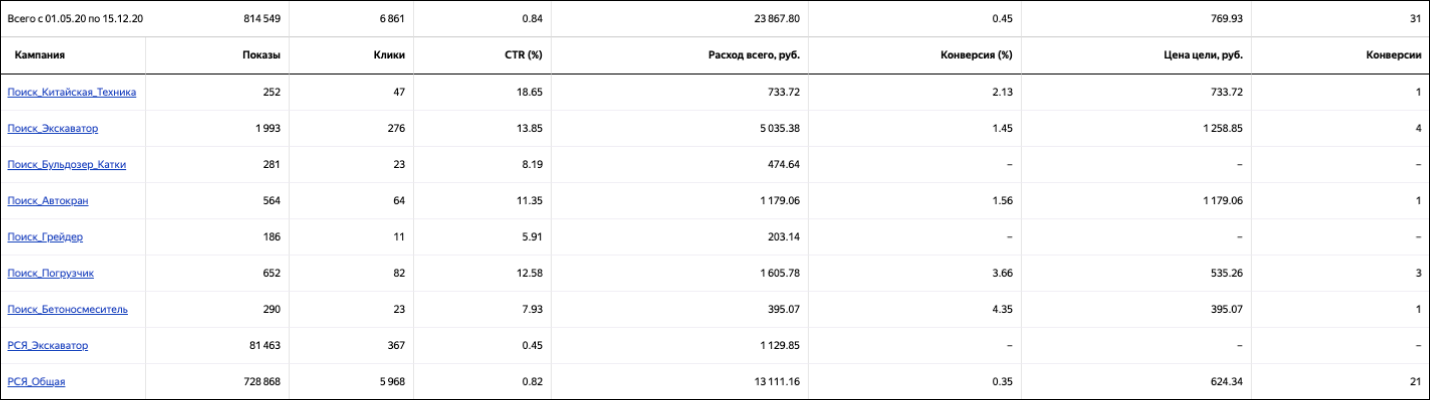This screenshot has width=1430, height=400.
Task: Click the Расход всего, руб. header
Action: [753, 55]
